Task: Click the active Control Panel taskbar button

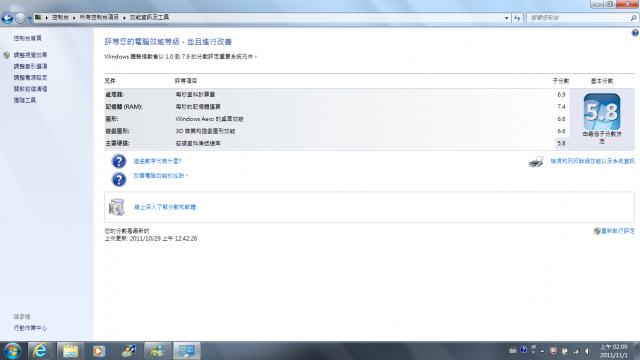Action: (x=187, y=351)
